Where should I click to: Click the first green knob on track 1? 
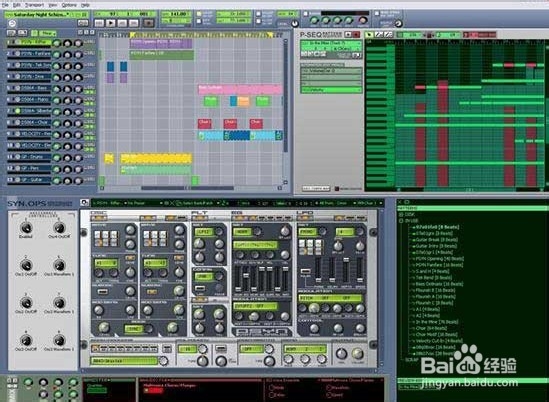56,43
